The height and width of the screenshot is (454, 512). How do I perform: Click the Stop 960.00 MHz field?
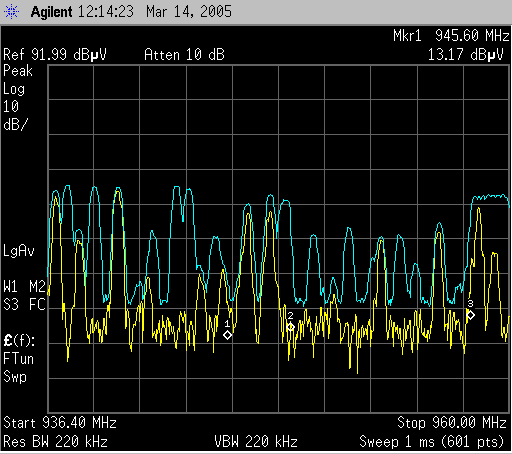(x=452, y=423)
